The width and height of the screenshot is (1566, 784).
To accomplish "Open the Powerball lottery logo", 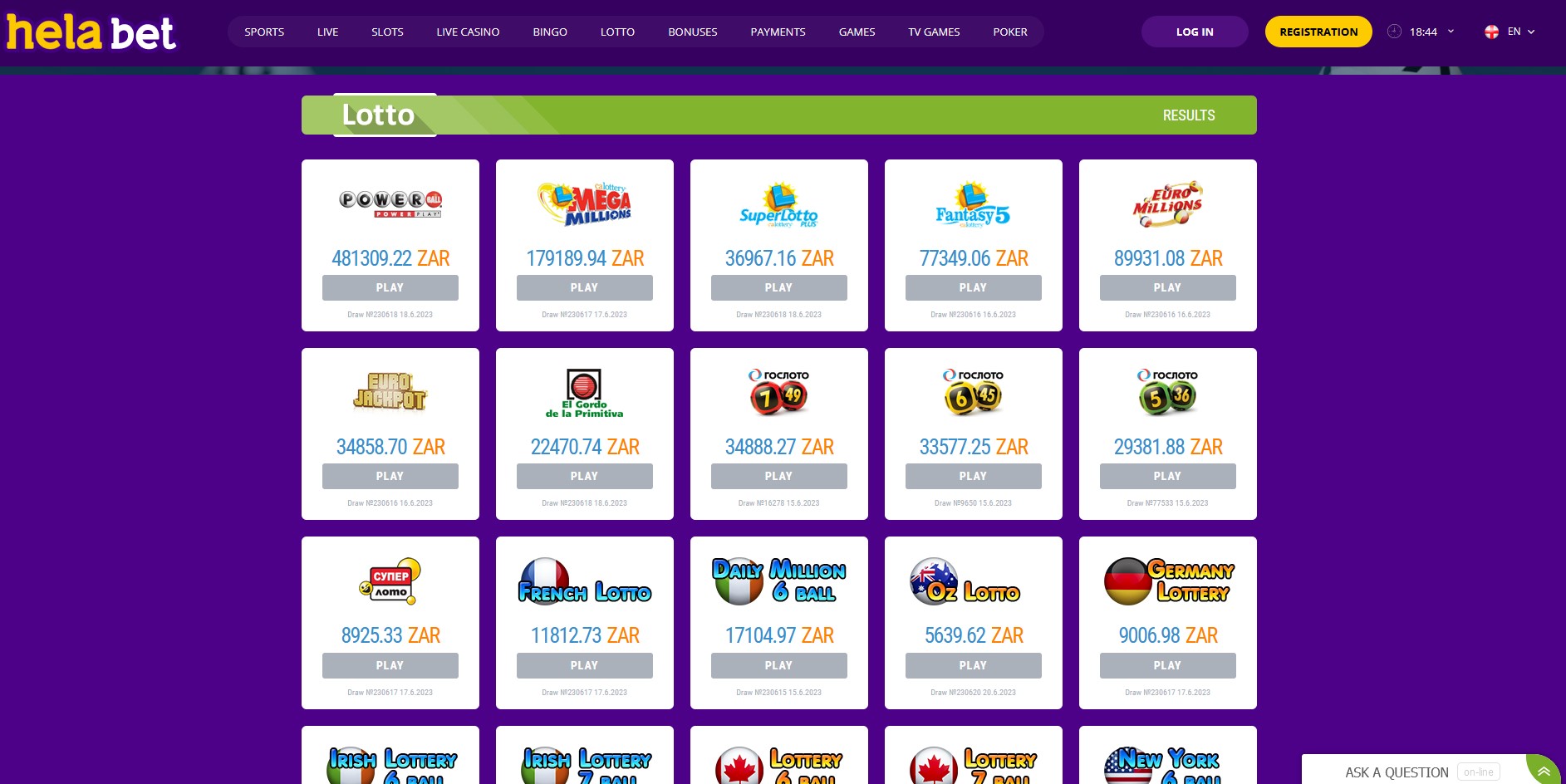I will (390, 203).
